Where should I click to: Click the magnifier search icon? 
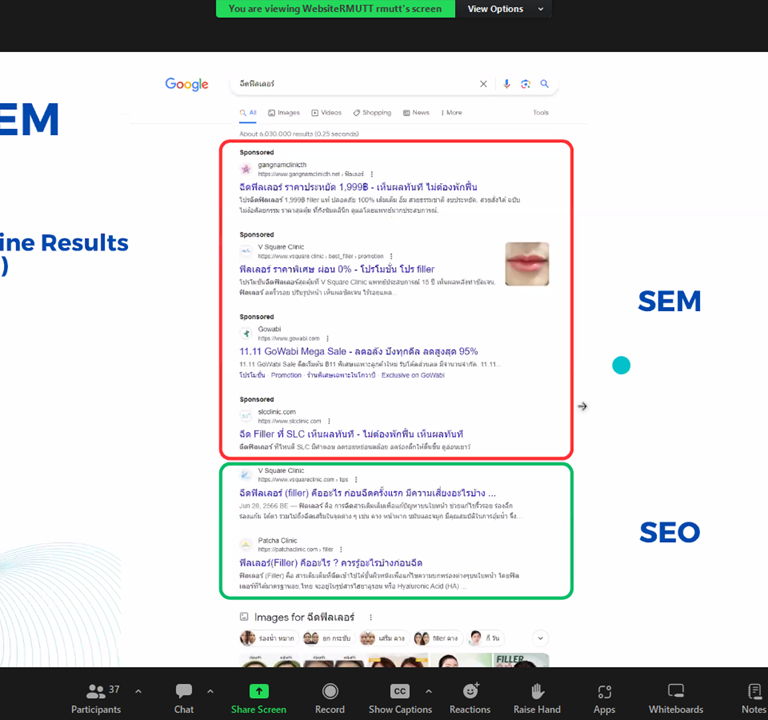(544, 84)
